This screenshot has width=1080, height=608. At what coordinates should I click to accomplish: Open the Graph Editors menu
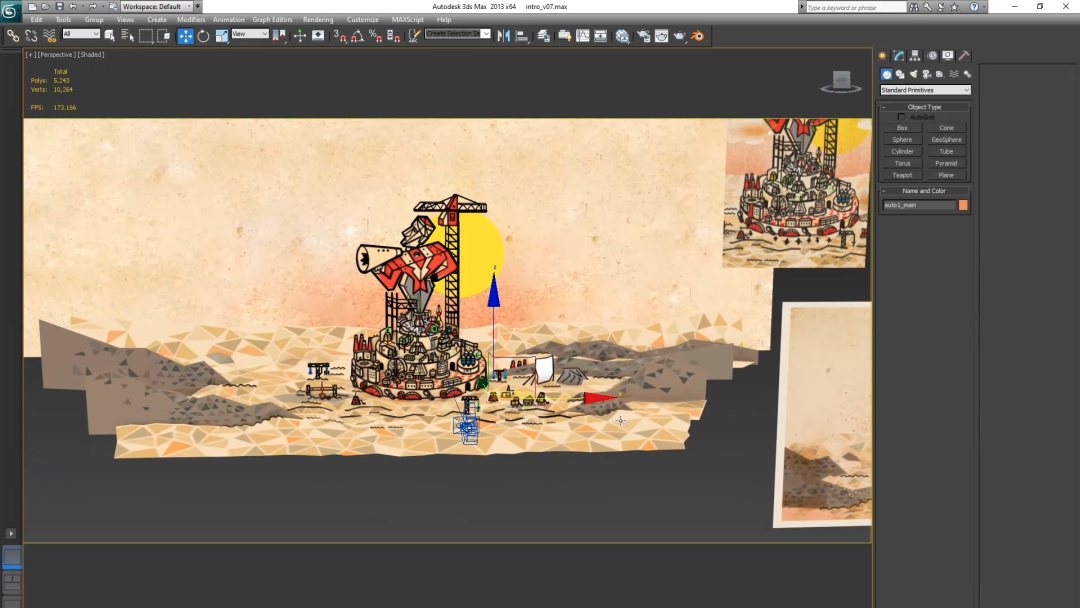[272, 19]
